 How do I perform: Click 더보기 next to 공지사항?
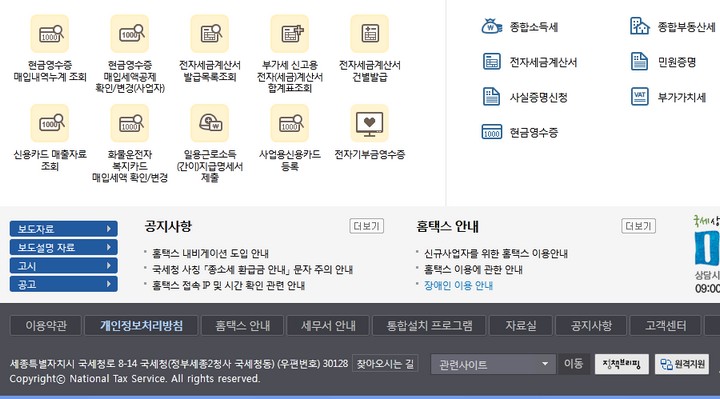(366, 226)
